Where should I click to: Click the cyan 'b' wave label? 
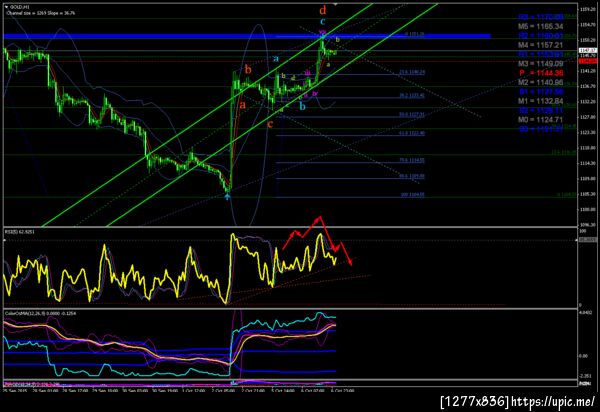302,106
